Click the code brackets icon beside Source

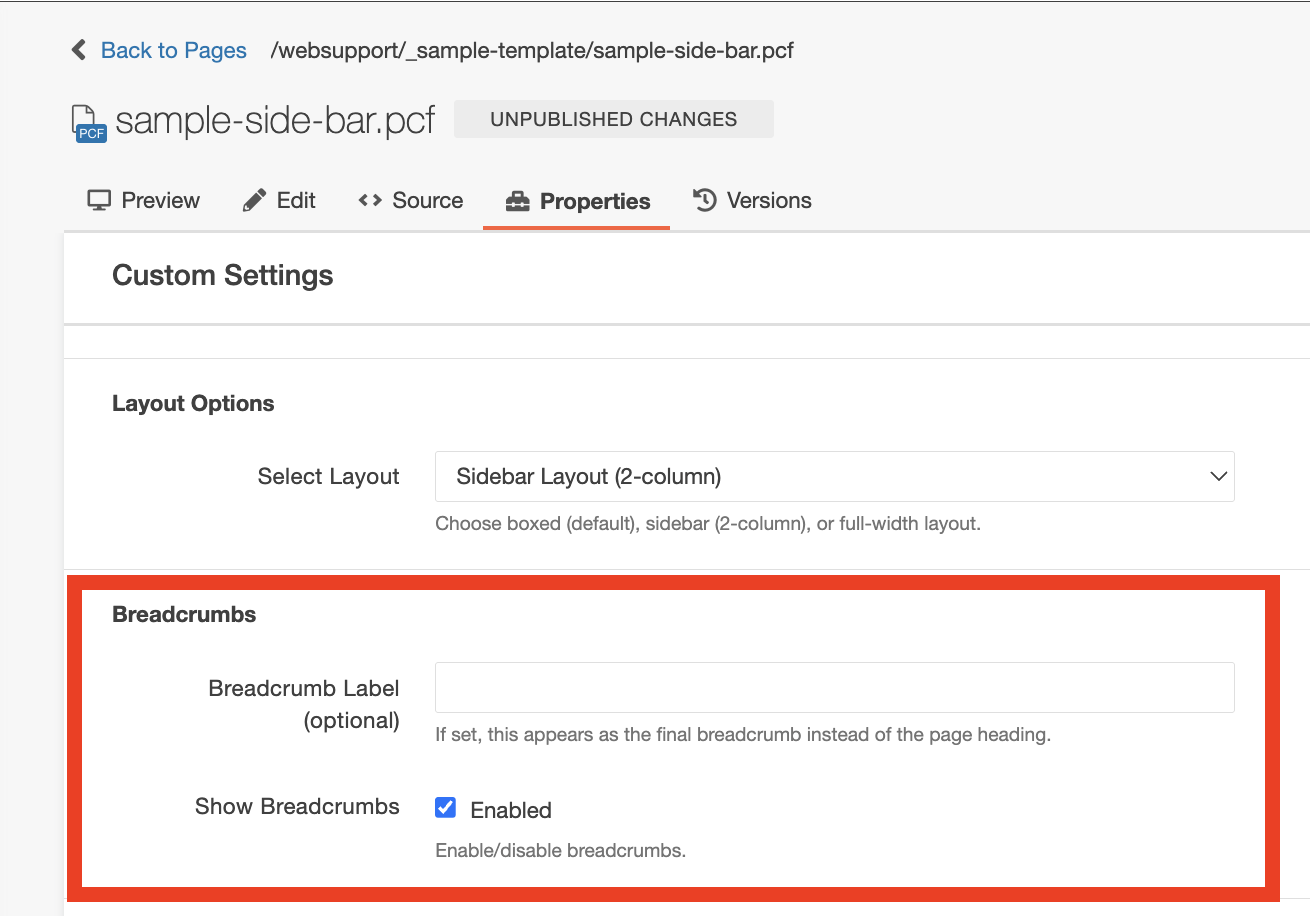[370, 201]
